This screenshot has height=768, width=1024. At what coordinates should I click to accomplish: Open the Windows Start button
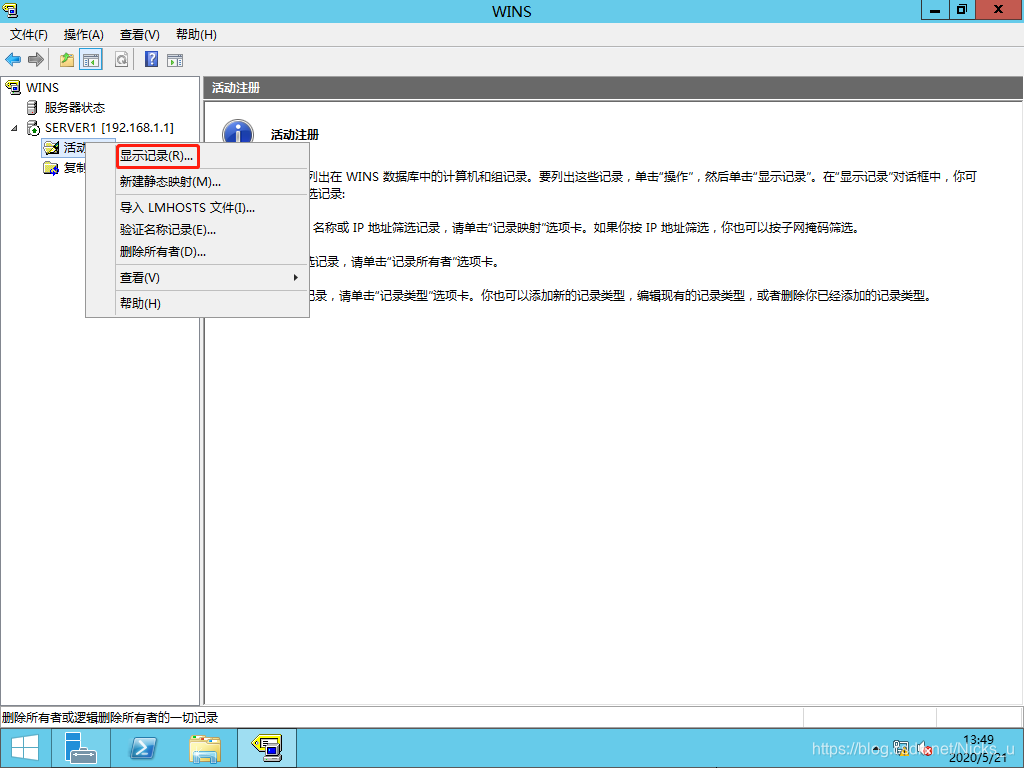tap(25, 748)
